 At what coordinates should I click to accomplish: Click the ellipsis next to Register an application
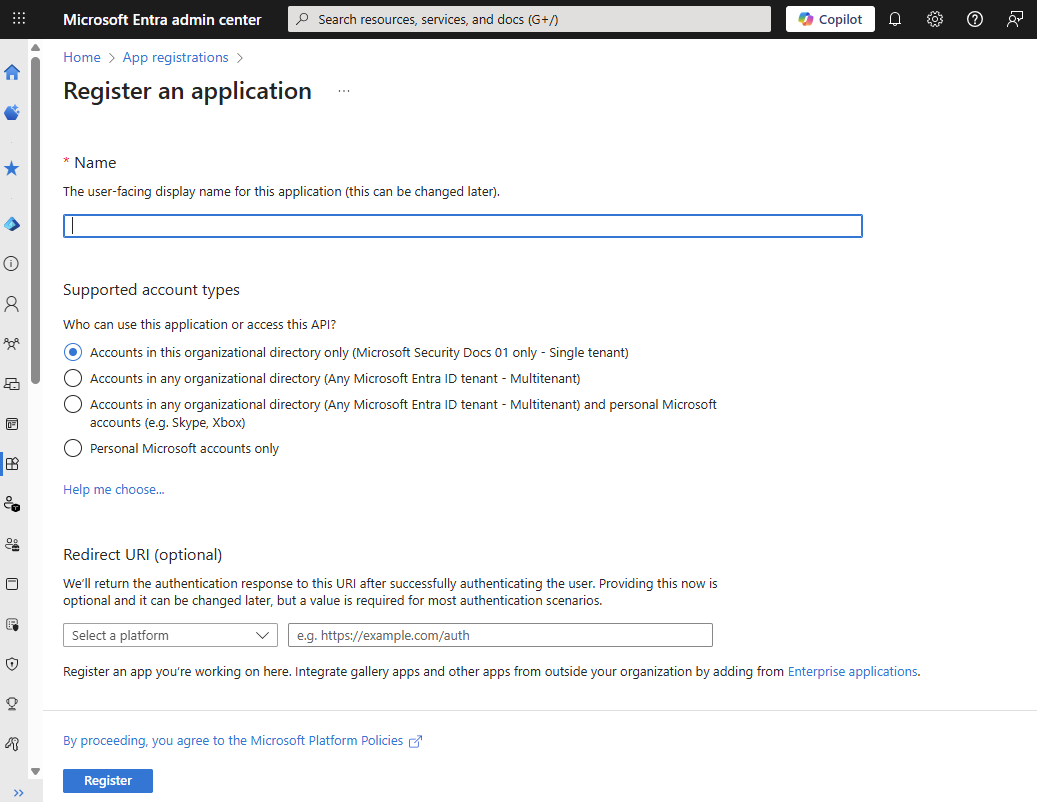pos(343,89)
